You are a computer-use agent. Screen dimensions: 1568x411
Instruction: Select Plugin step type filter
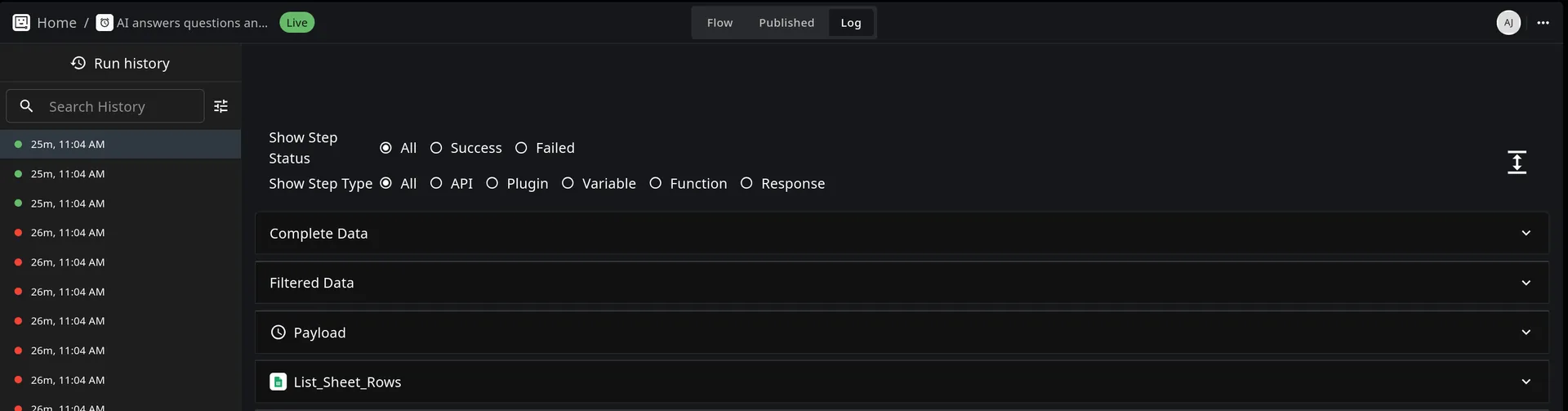click(x=492, y=183)
